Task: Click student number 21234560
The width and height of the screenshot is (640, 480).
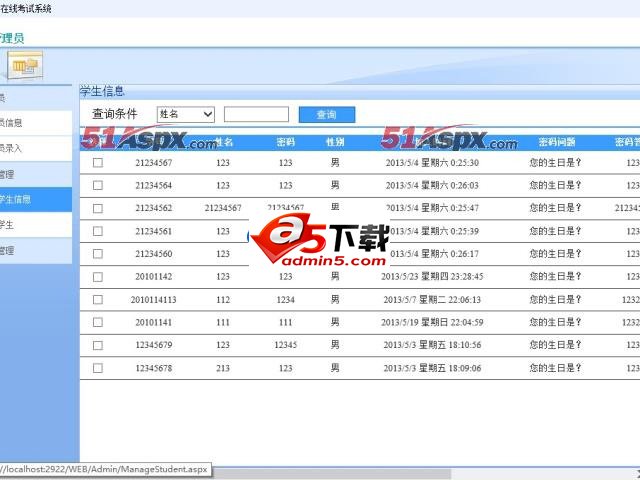Action: [153, 254]
